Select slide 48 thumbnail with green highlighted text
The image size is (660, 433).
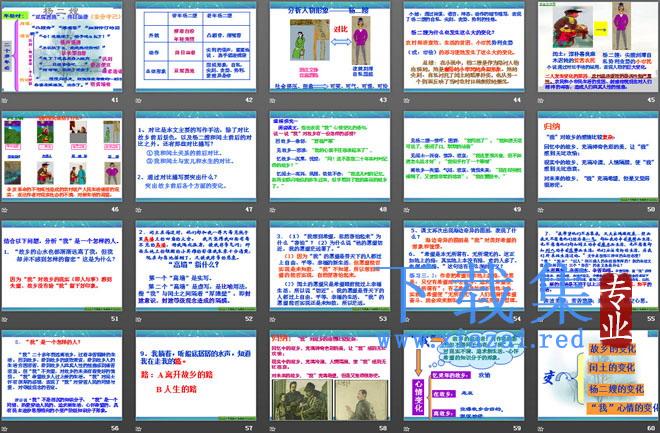330,157
